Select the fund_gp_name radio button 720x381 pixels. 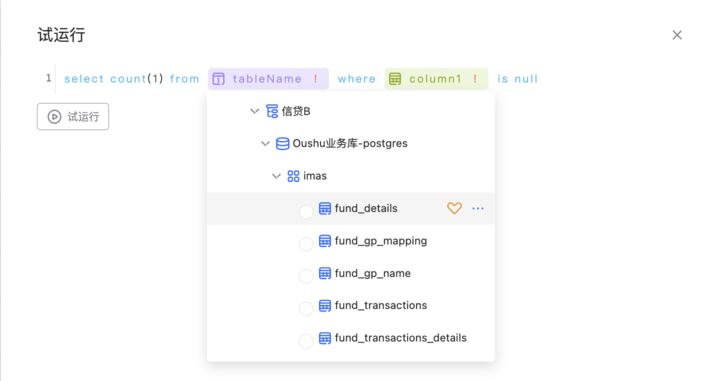306,276
